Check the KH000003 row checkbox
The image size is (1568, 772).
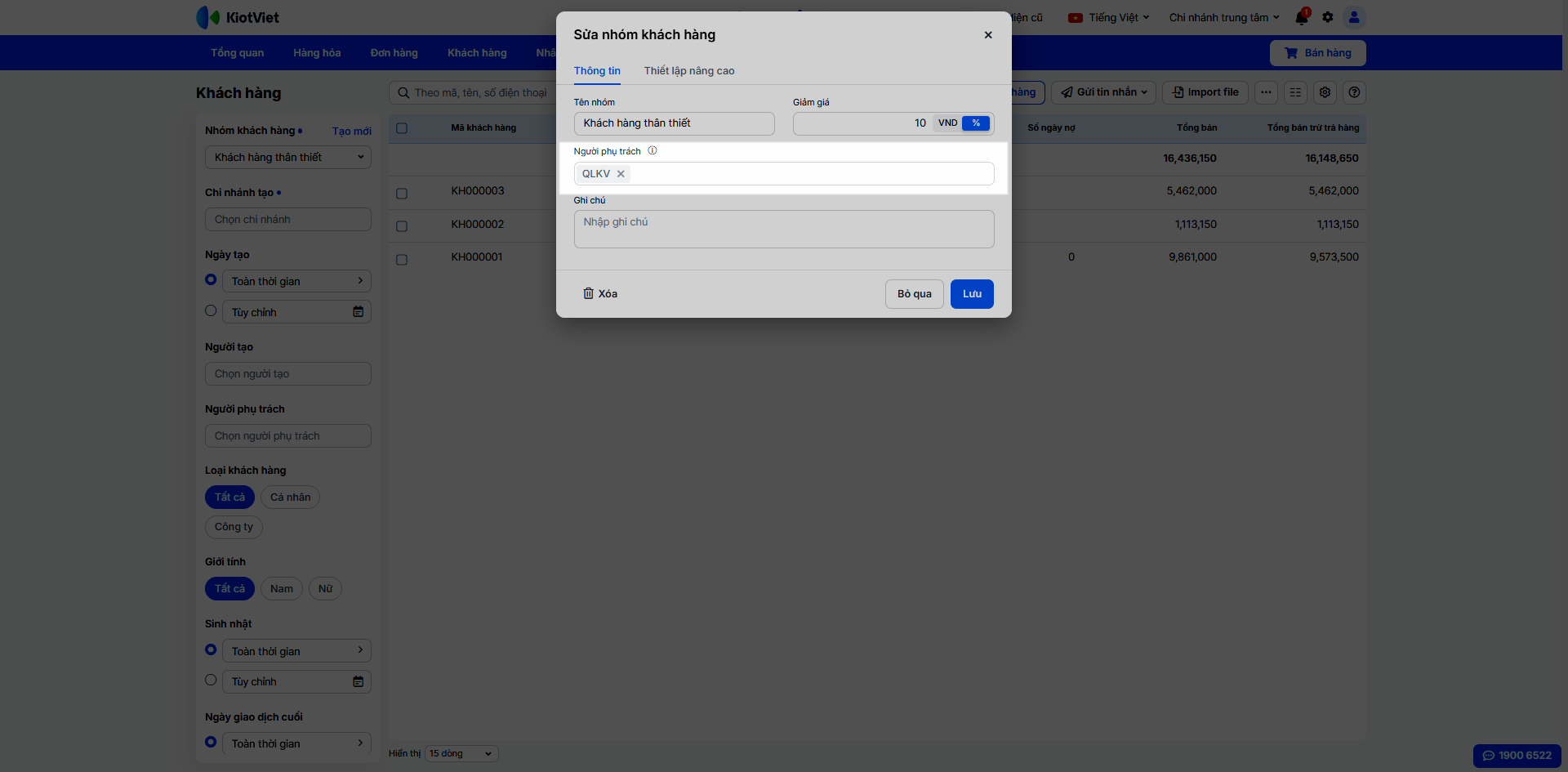click(402, 194)
